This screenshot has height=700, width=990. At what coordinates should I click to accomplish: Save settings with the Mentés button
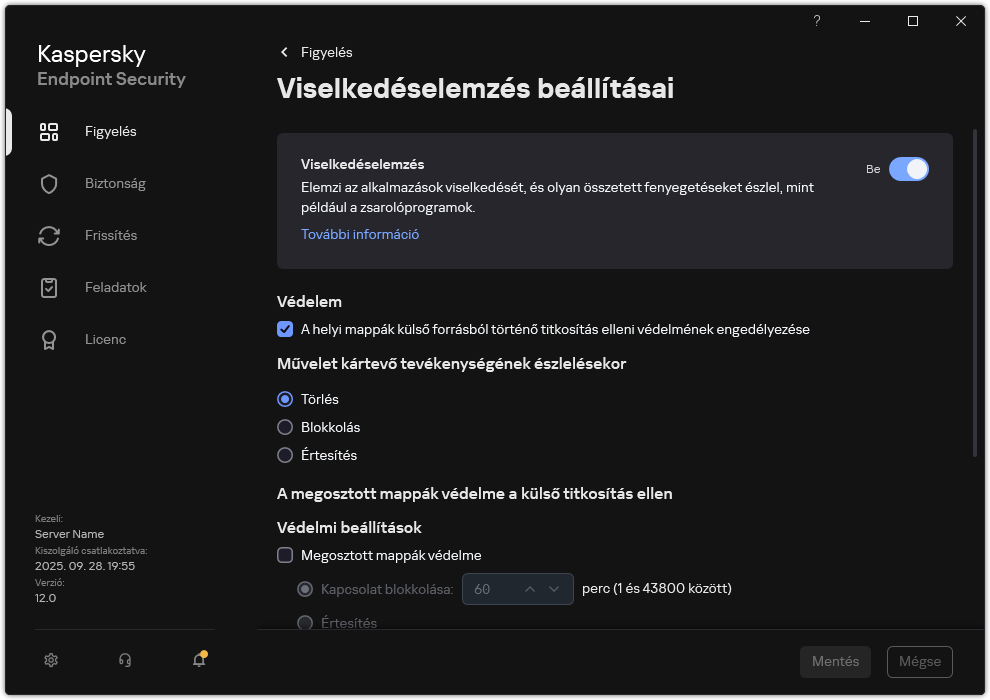point(835,661)
